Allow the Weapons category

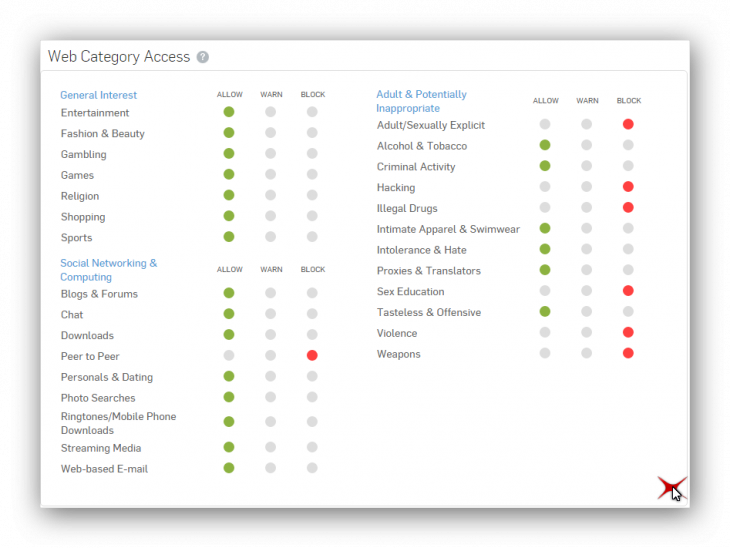click(545, 353)
